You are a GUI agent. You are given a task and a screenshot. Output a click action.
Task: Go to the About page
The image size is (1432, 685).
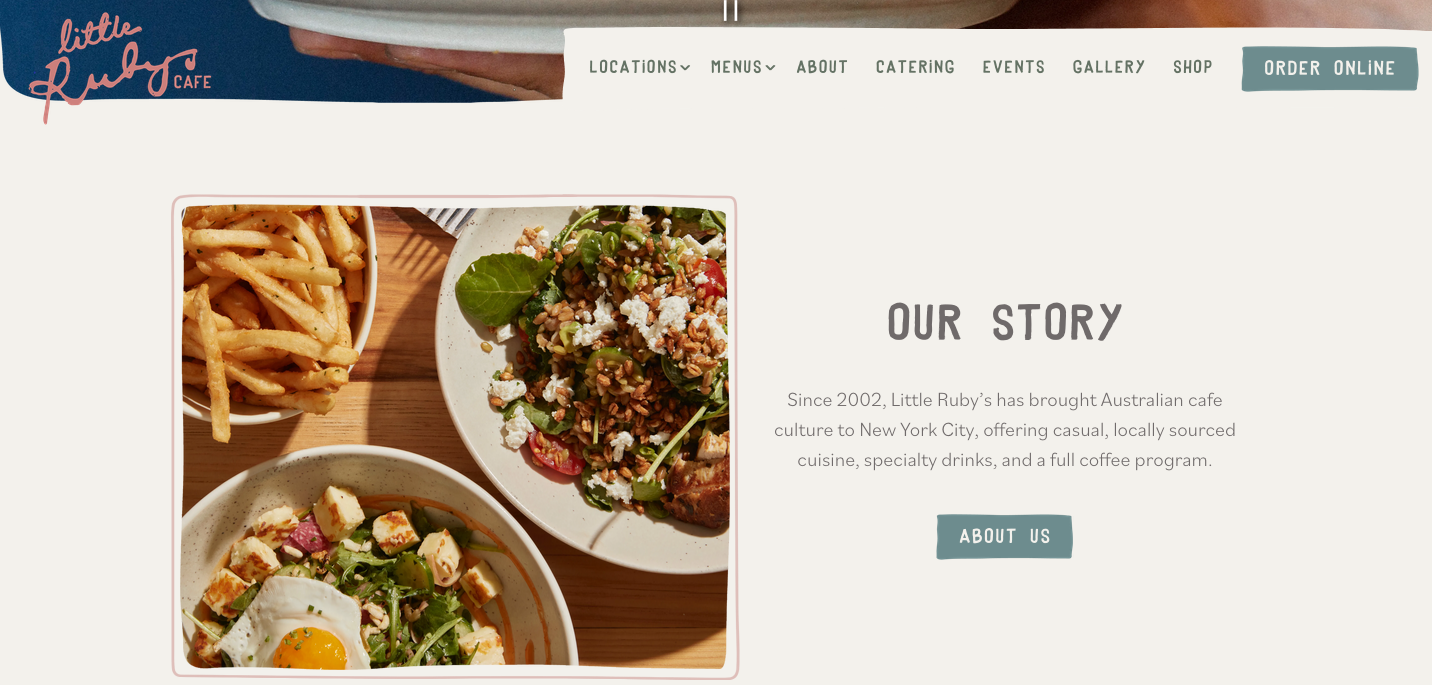822,67
